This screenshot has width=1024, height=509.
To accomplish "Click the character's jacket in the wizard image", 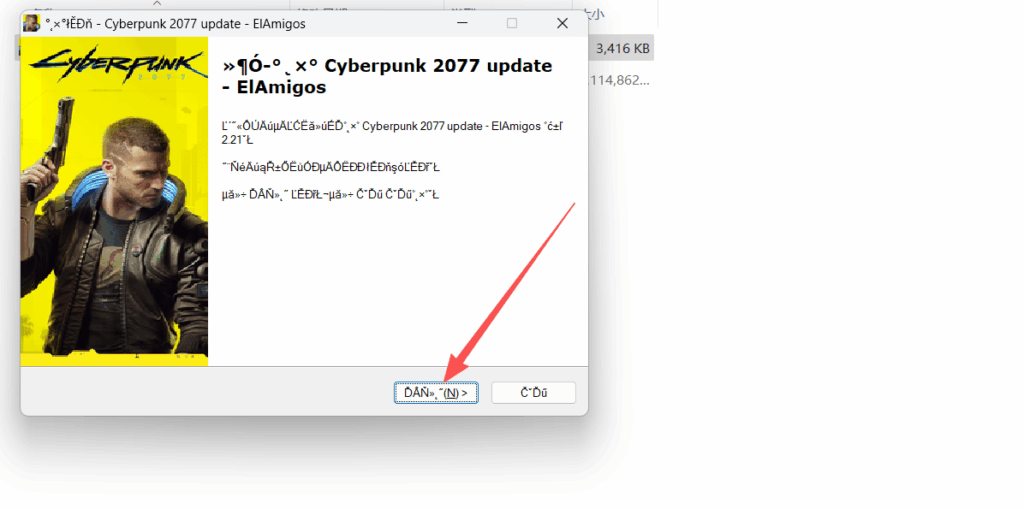I will 111,274.
